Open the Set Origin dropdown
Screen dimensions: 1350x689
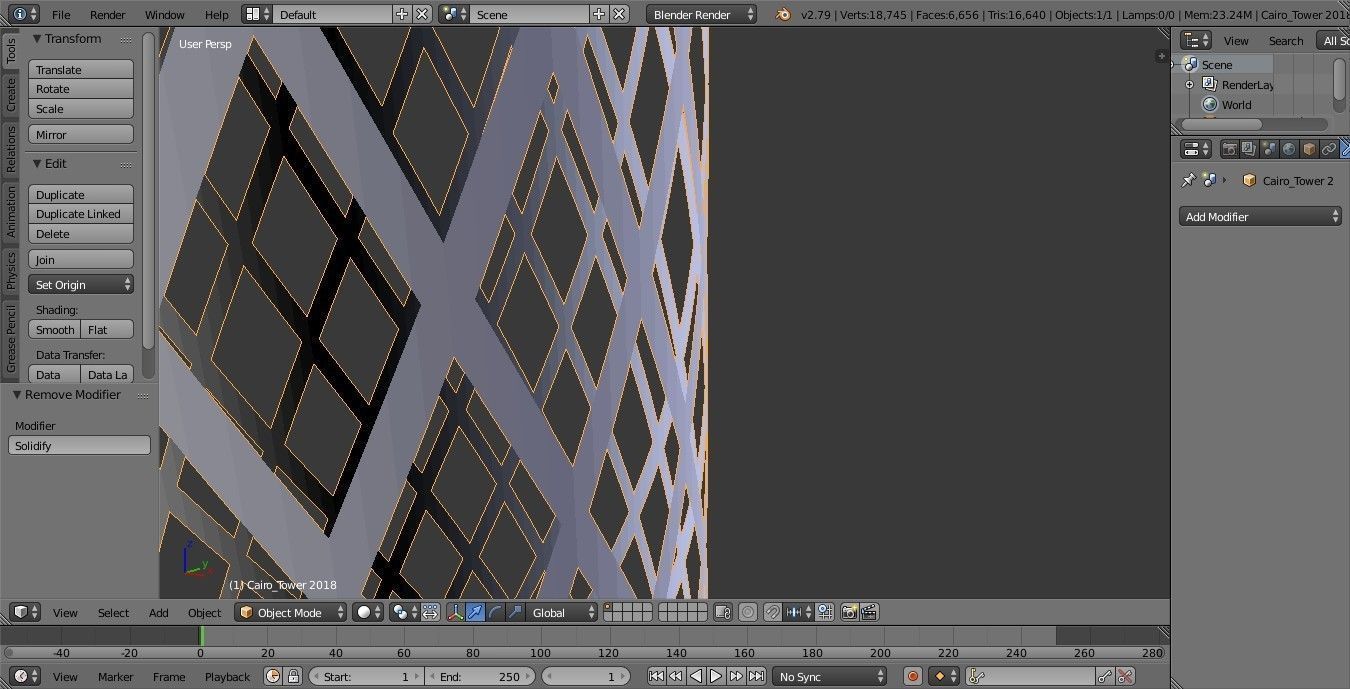[81, 285]
